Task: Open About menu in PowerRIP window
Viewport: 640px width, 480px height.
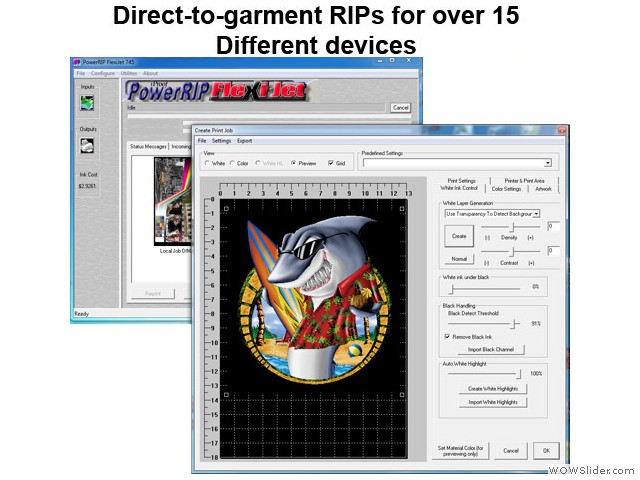Action: (x=150, y=73)
